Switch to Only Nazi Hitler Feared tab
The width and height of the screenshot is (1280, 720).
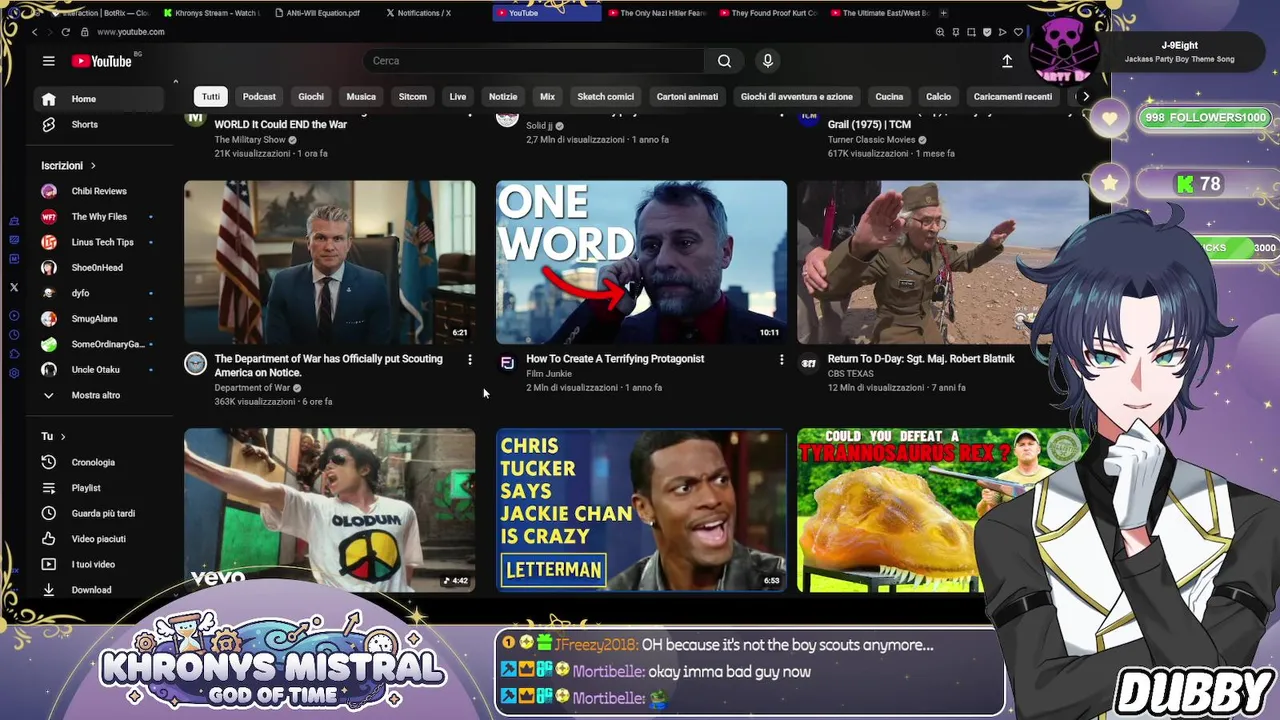pyautogui.click(x=657, y=13)
